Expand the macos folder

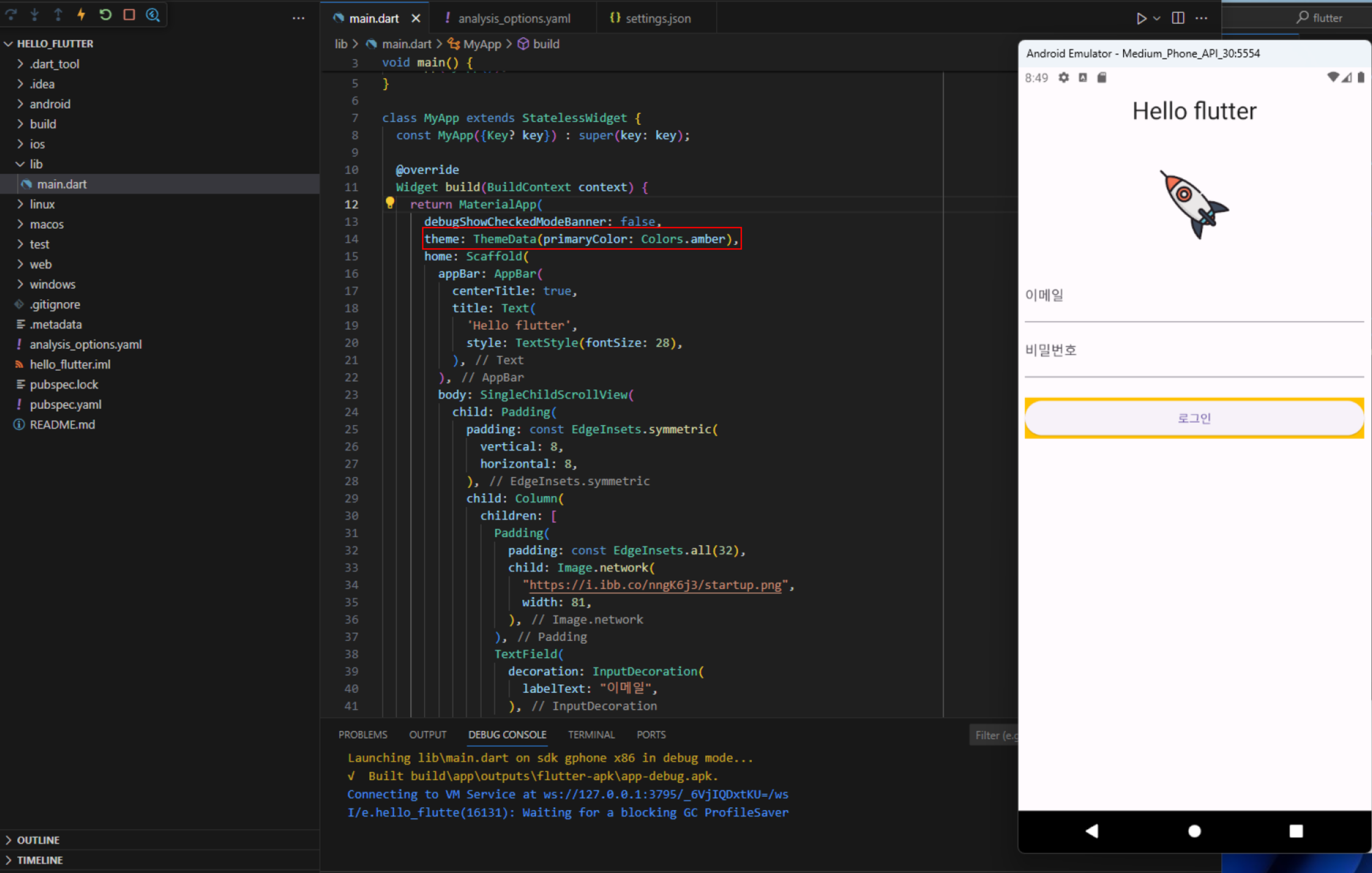[20, 224]
